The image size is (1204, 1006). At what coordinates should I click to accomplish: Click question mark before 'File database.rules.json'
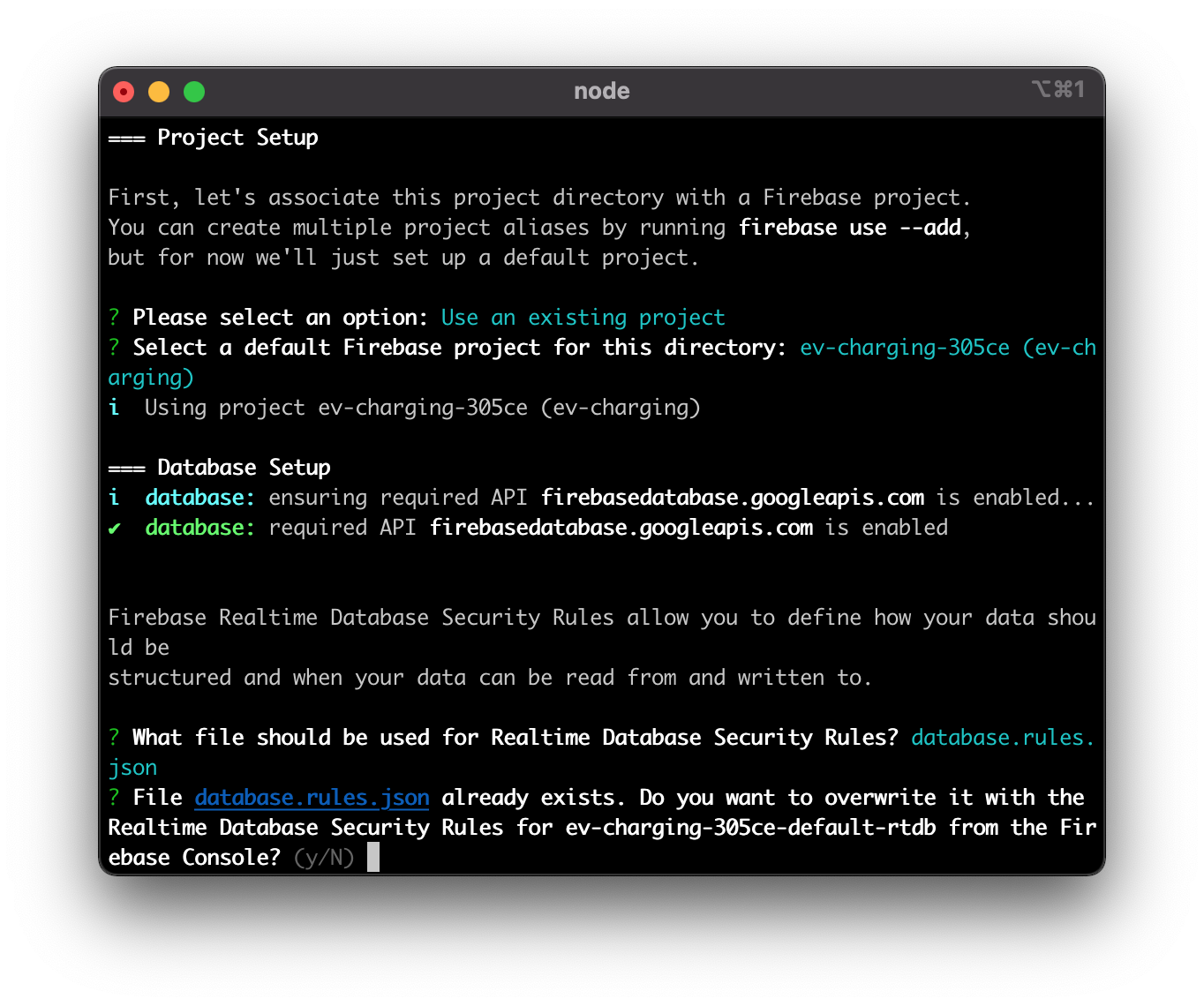click(x=114, y=798)
